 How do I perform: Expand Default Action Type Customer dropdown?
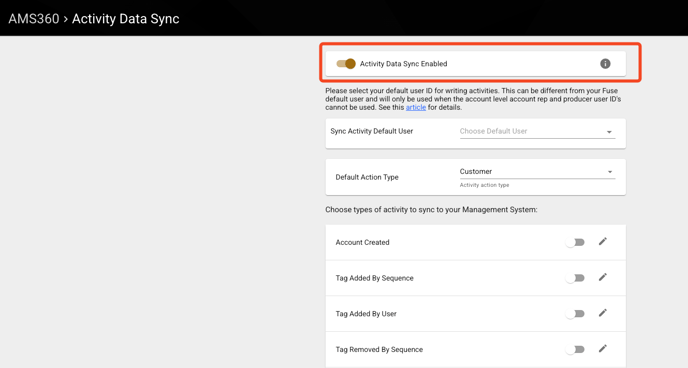pyautogui.click(x=537, y=171)
